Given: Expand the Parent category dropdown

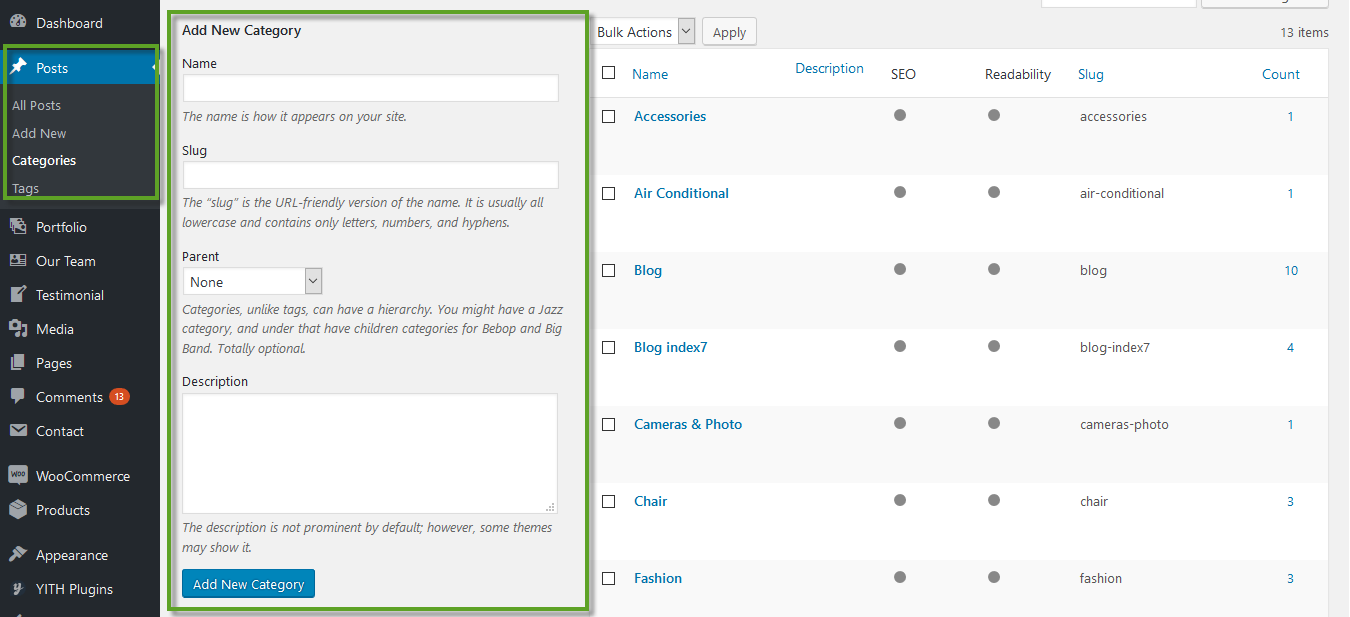Looking at the screenshot, I should tap(252, 282).
